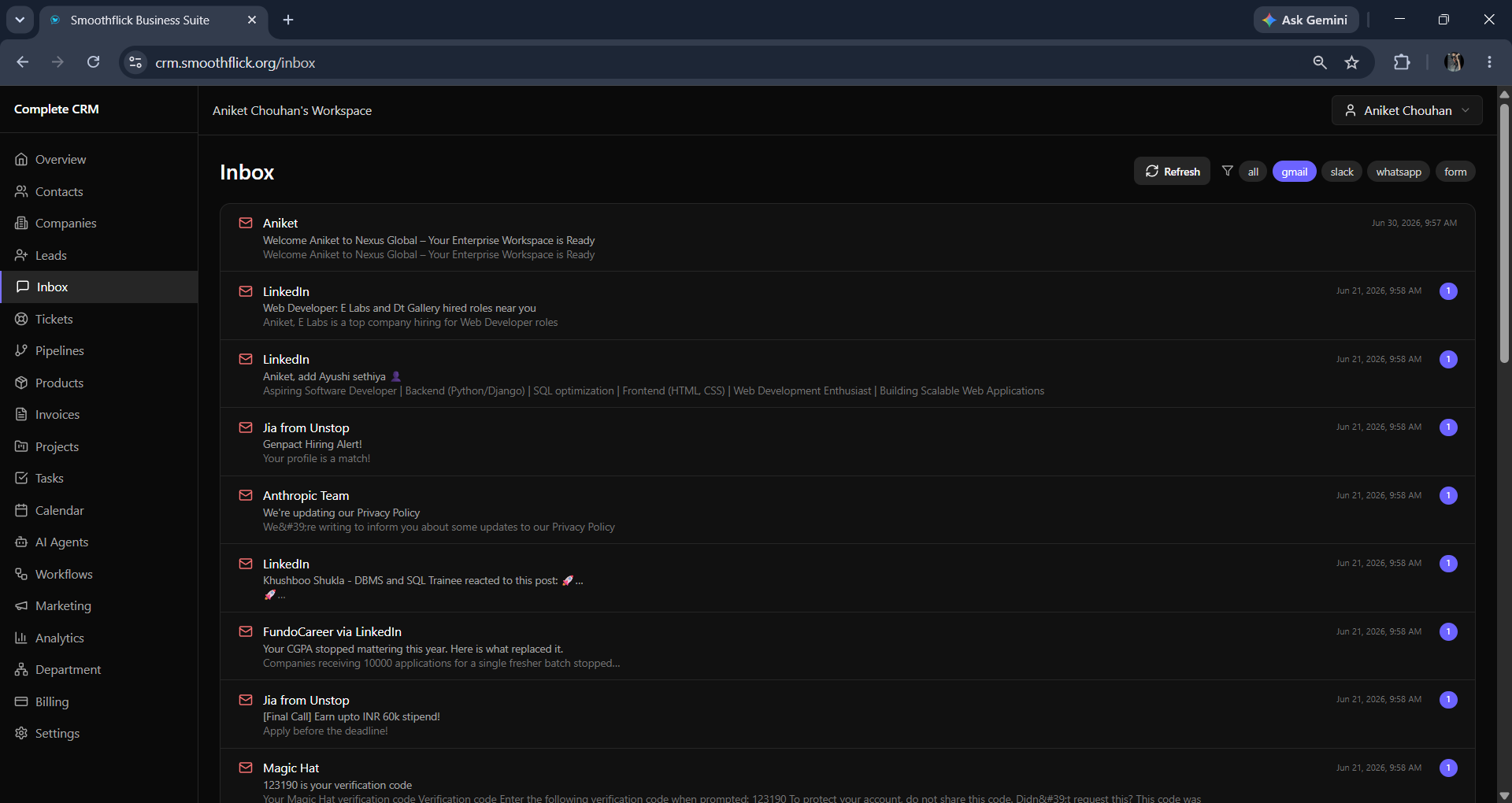Open the 'Web Developer: E Labs' LinkedIn email
The height and width of the screenshot is (803, 1512).
[x=847, y=305]
